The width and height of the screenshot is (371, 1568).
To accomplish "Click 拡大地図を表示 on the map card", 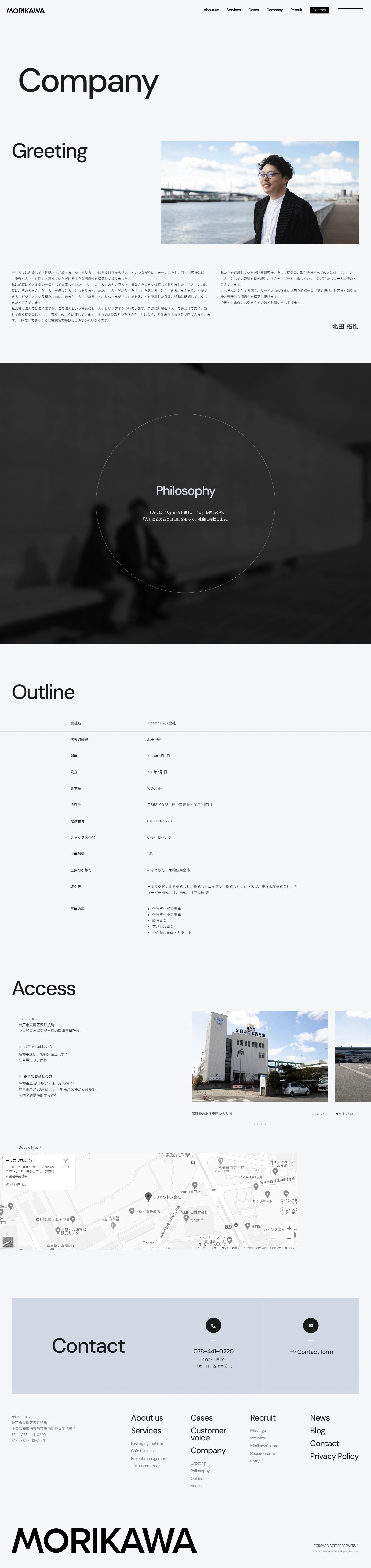I will click(16, 1184).
